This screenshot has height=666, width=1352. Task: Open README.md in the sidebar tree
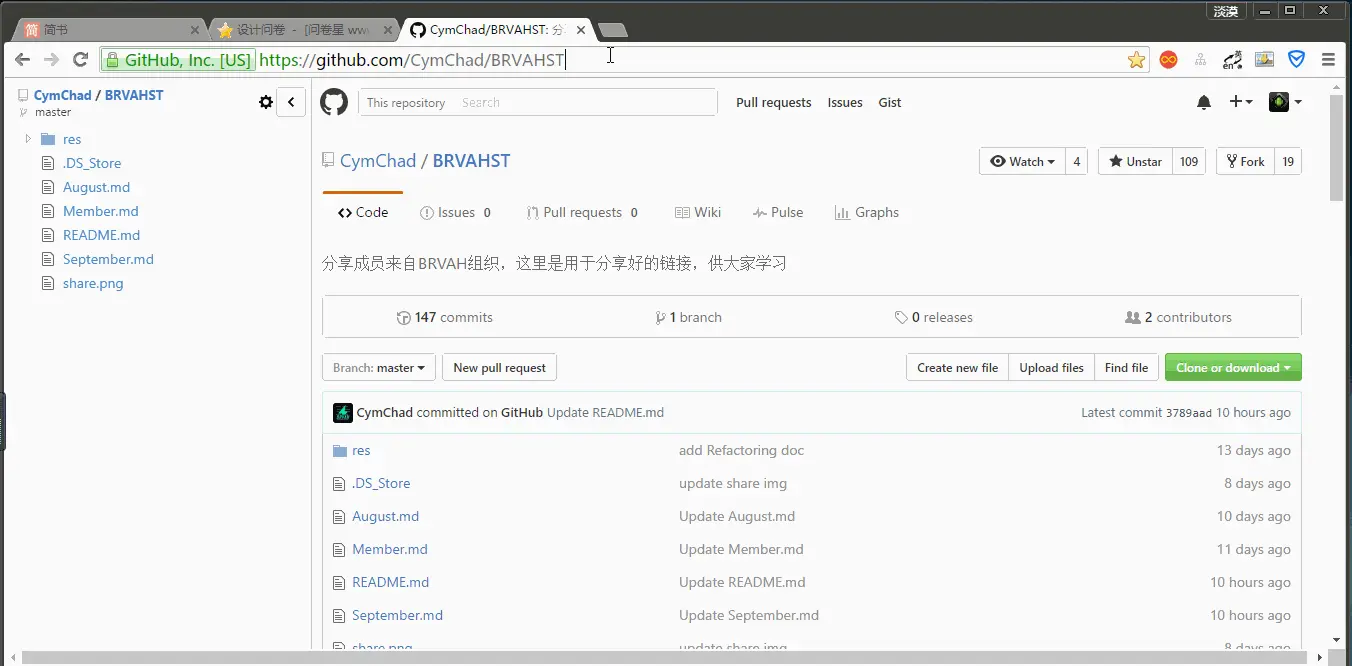pyautogui.click(x=101, y=235)
